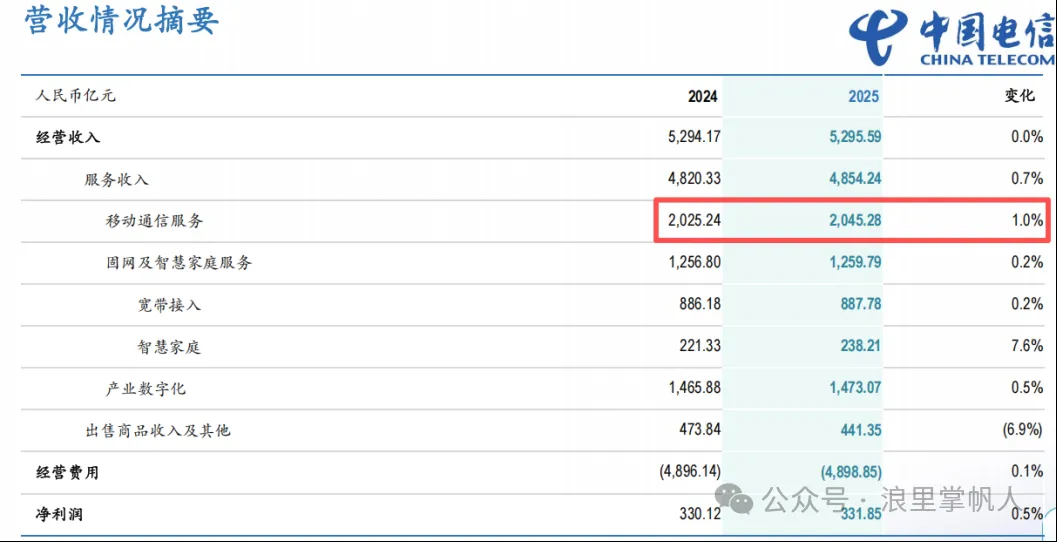Viewport: 1057px width, 542px height.
Task: Select the value 4,854.24
Action: (x=854, y=179)
